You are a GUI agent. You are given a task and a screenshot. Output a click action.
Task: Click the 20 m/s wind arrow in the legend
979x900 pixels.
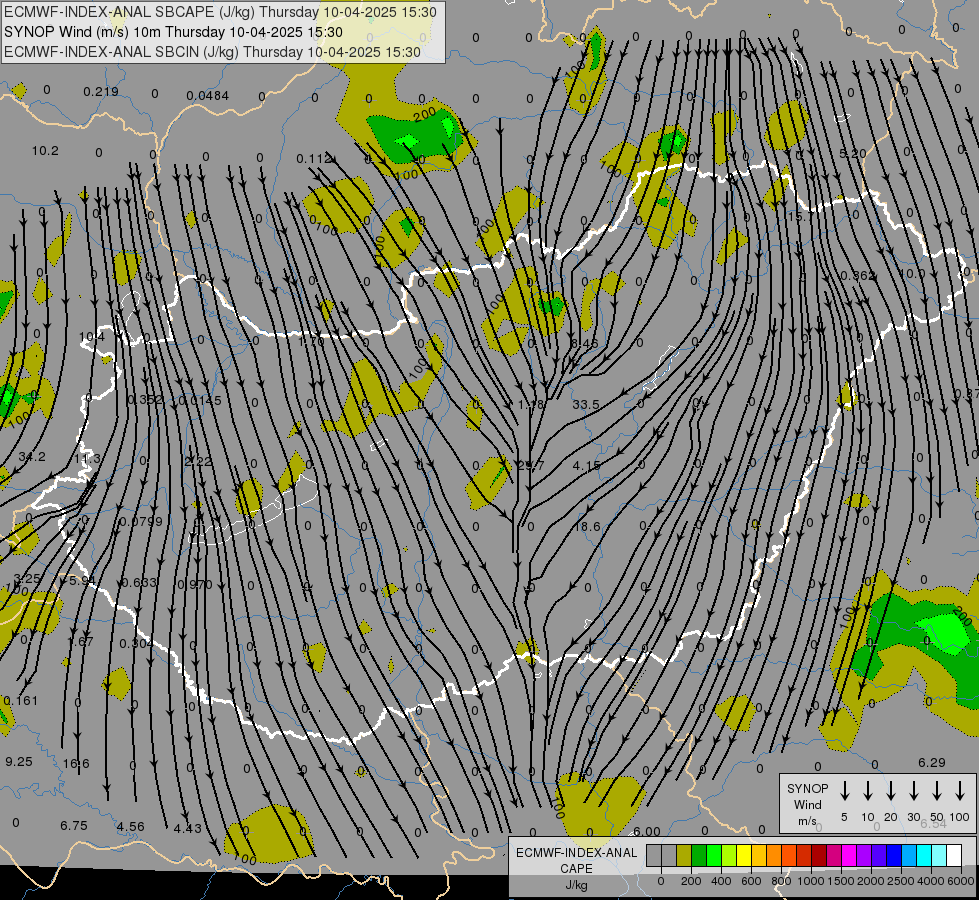click(890, 791)
